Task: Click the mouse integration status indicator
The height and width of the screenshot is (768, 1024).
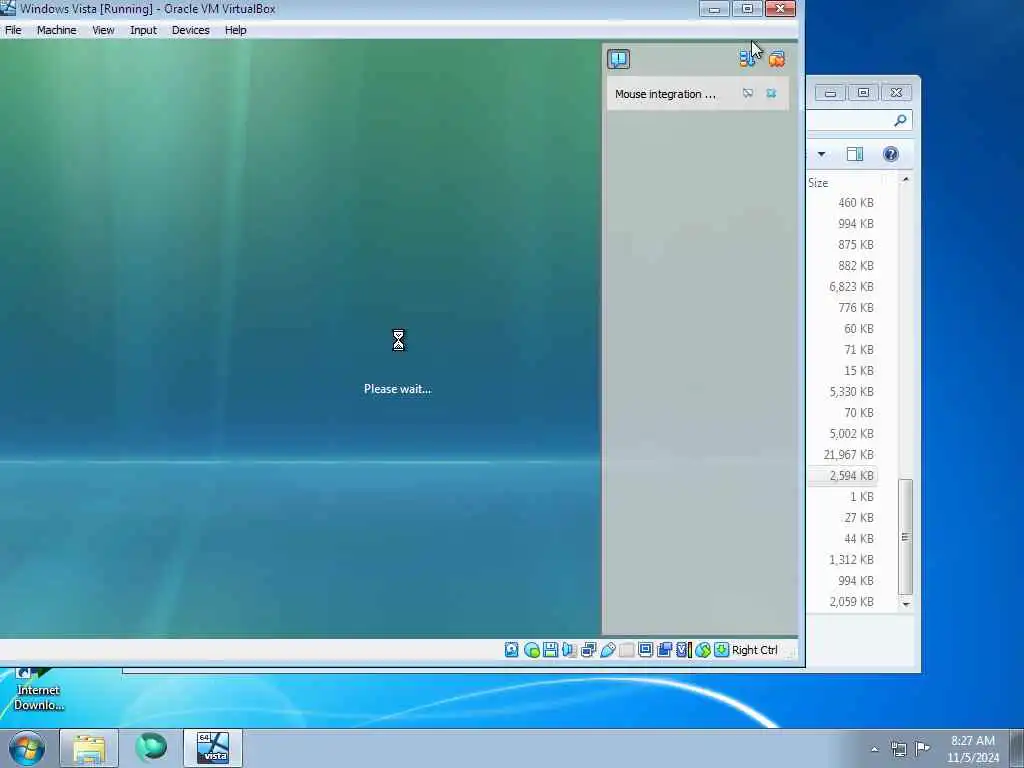Action: click(x=703, y=650)
